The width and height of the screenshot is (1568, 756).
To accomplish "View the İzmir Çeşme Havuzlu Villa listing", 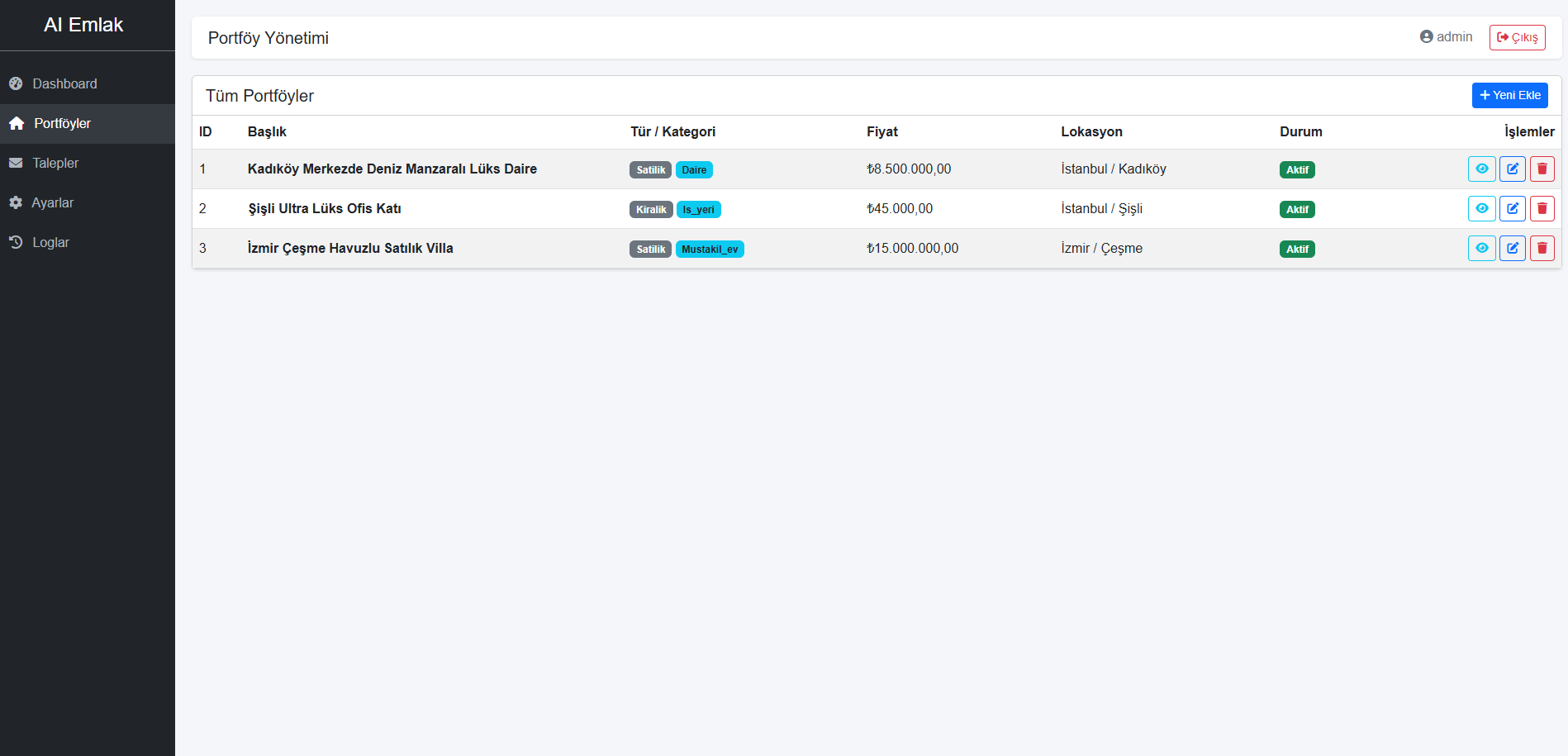I will [x=1481, y=249].
